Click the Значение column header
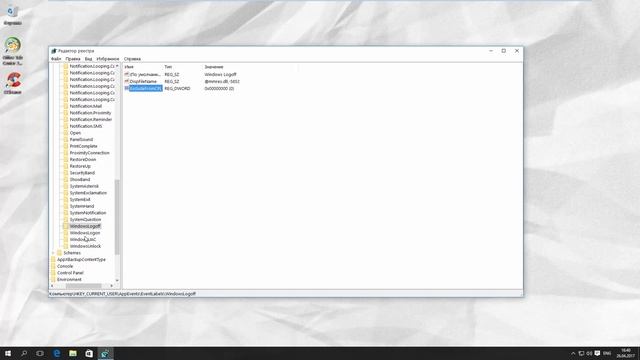Screen dimensions: 640x360 [x=214, y=67]
